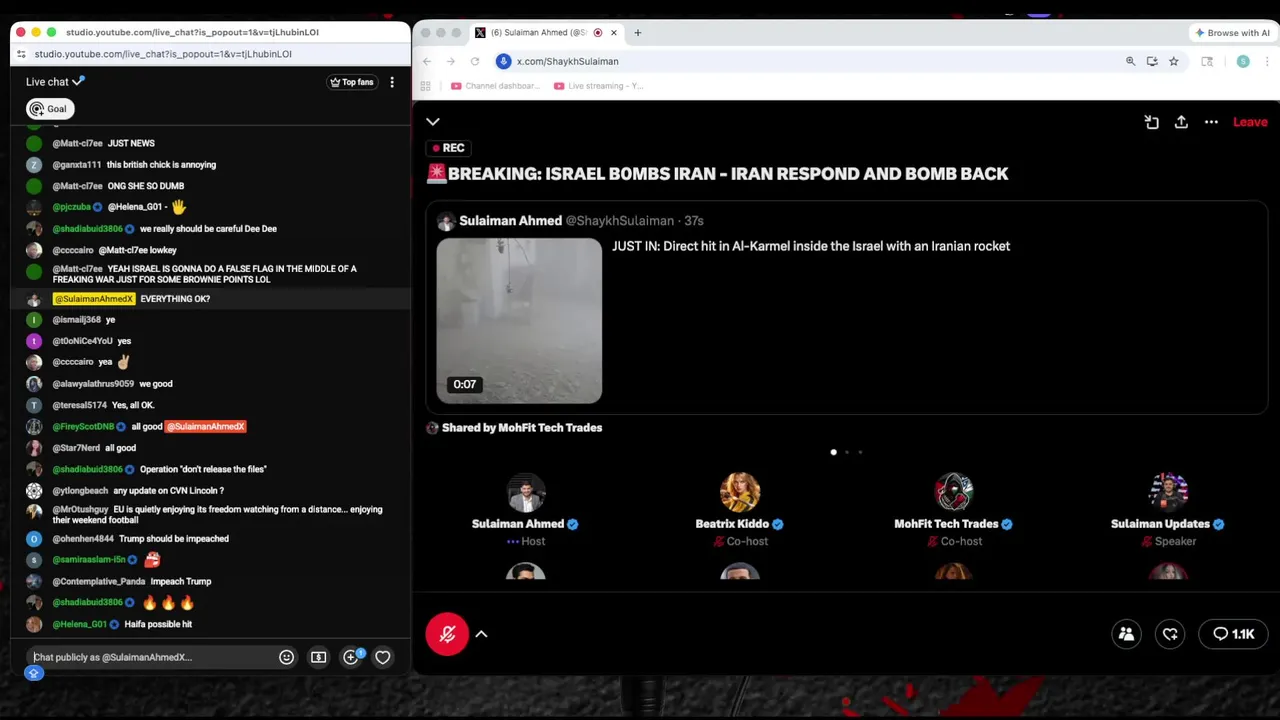
Task: Click the add/poll plus icon in chat bar
Action: pyautogui.click(x=351, y=657)
